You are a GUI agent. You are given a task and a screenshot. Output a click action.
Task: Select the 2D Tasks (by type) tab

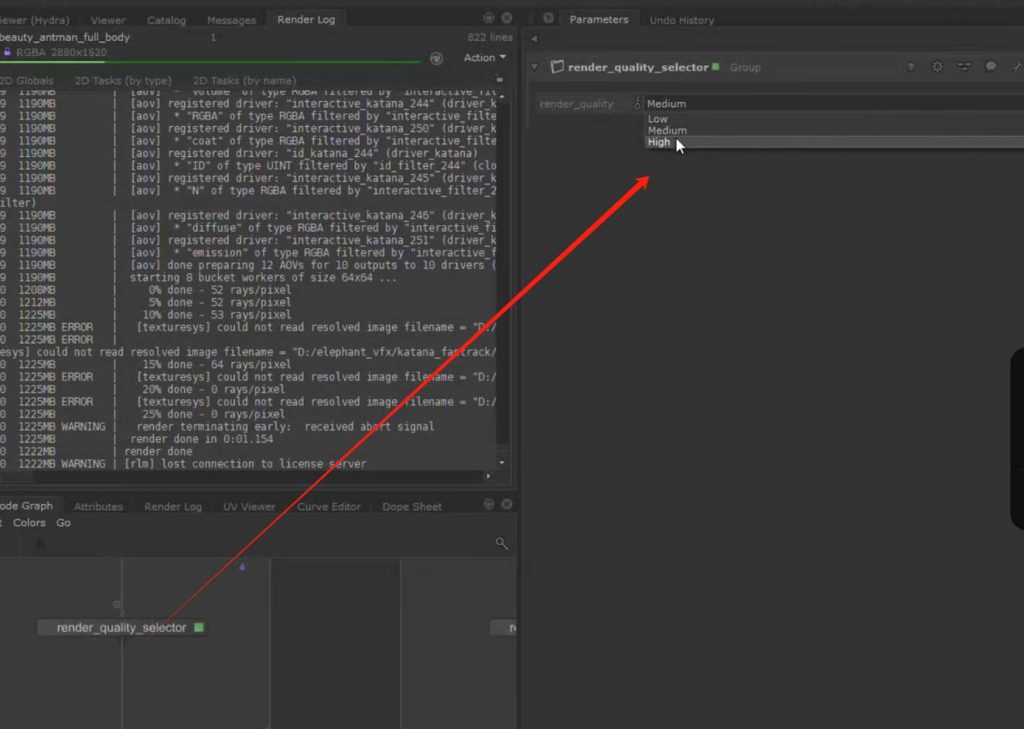coord(125,80)
